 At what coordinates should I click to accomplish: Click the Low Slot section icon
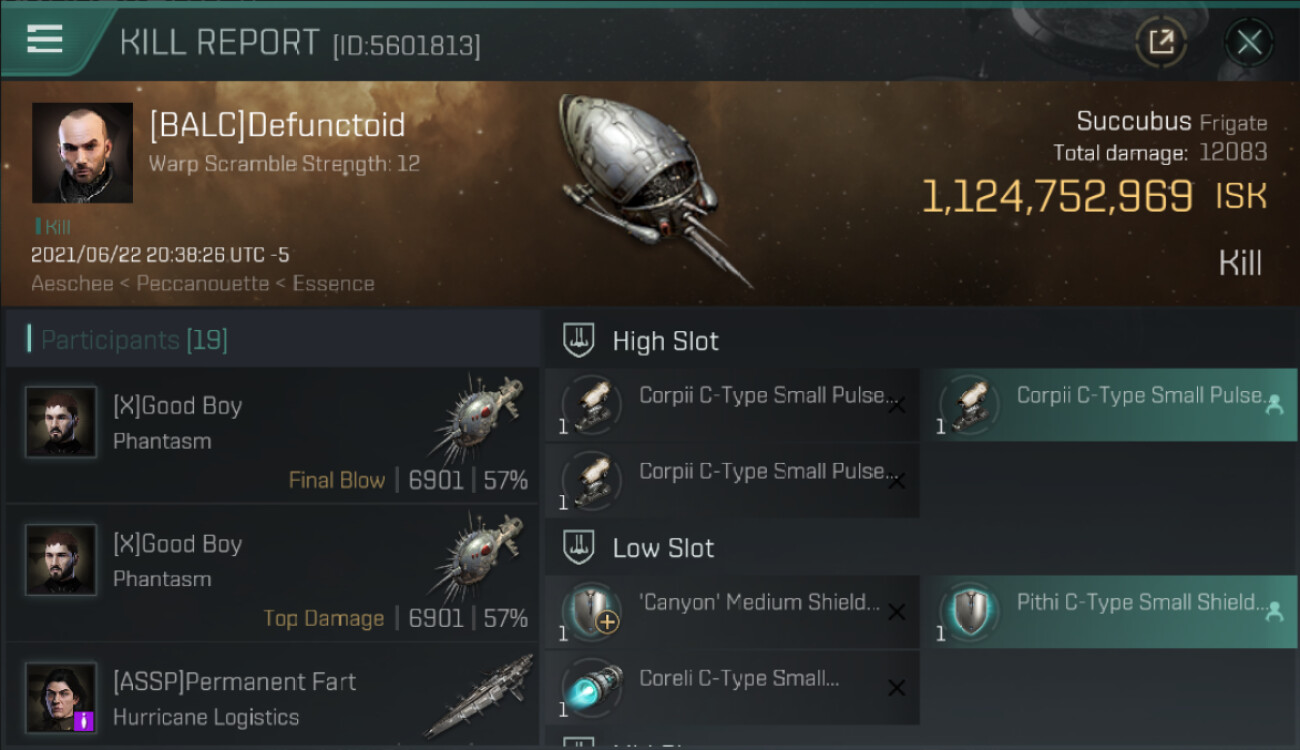pyautogui.click(x=579, y=547)
